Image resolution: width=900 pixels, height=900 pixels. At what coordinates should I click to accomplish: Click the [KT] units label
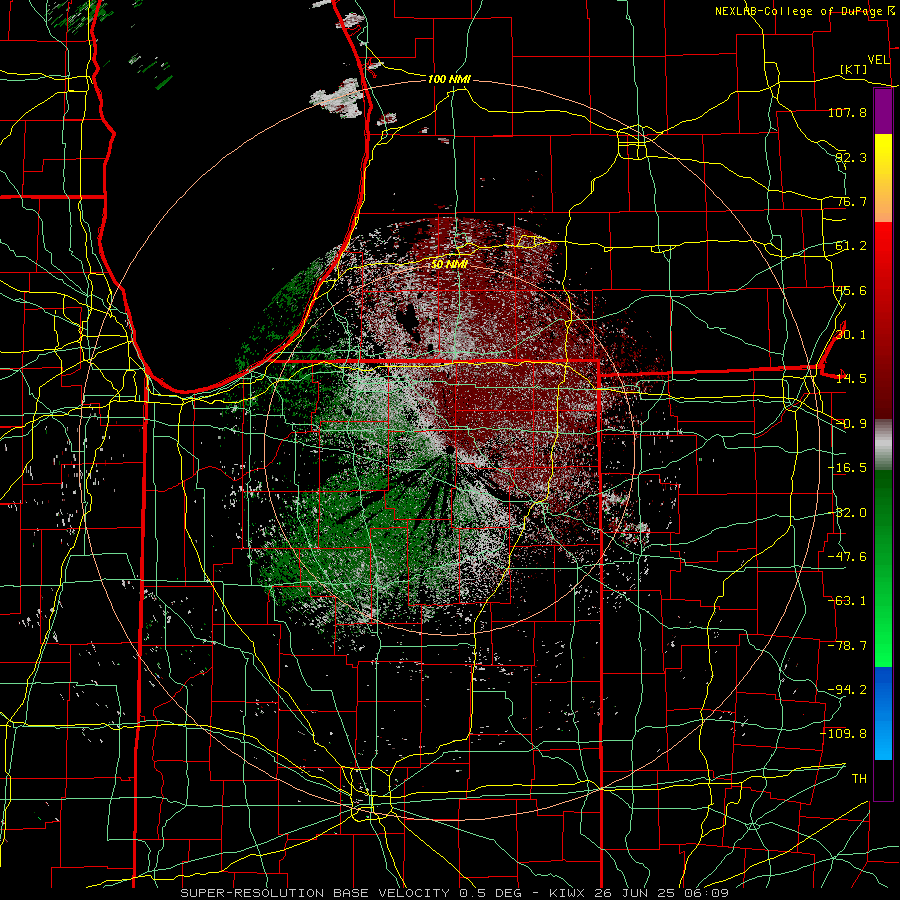854,69
